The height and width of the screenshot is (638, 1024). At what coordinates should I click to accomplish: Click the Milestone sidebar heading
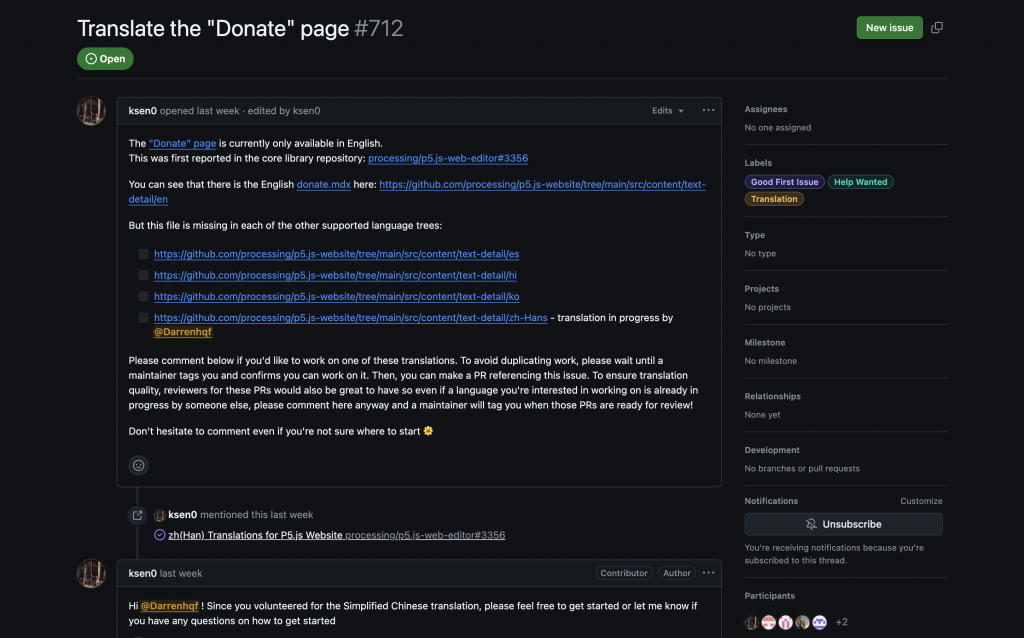pyautogui.click(x=765, y=342)
